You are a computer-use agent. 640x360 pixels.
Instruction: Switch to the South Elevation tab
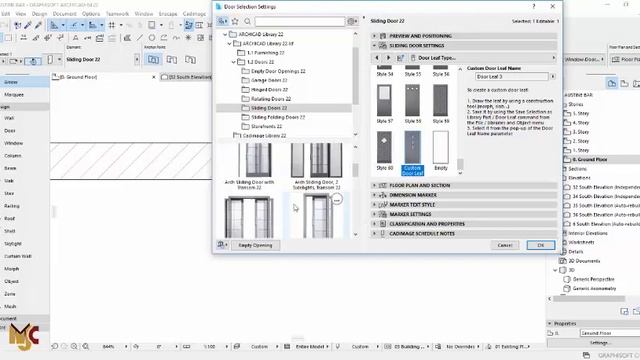tap(186, 77)
